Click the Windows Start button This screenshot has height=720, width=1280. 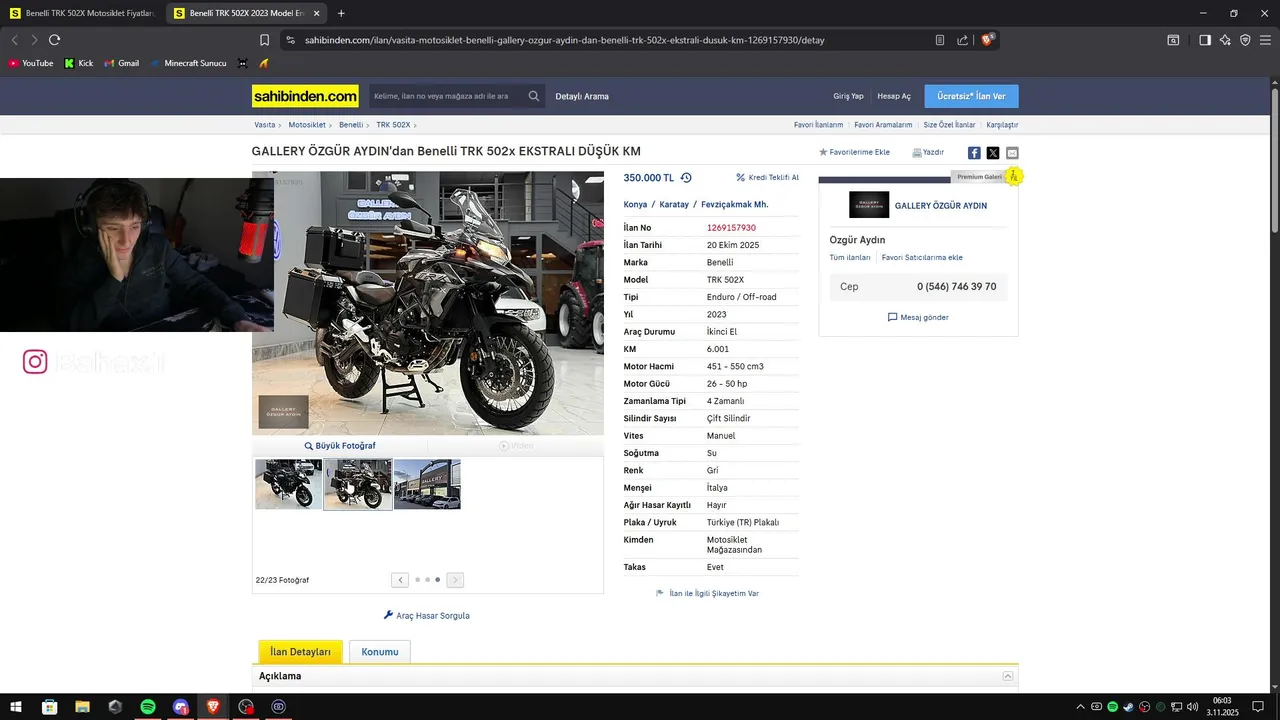(16, 707)
